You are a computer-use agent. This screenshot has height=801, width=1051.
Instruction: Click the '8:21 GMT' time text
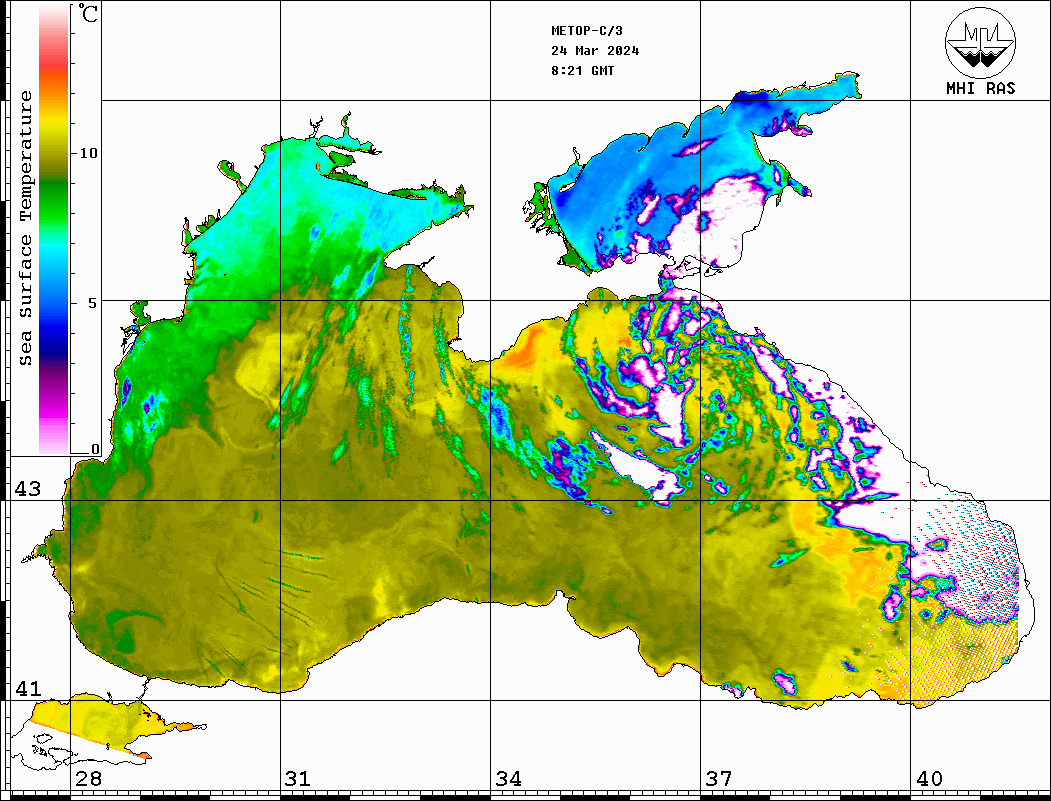[x=582, y=71]
